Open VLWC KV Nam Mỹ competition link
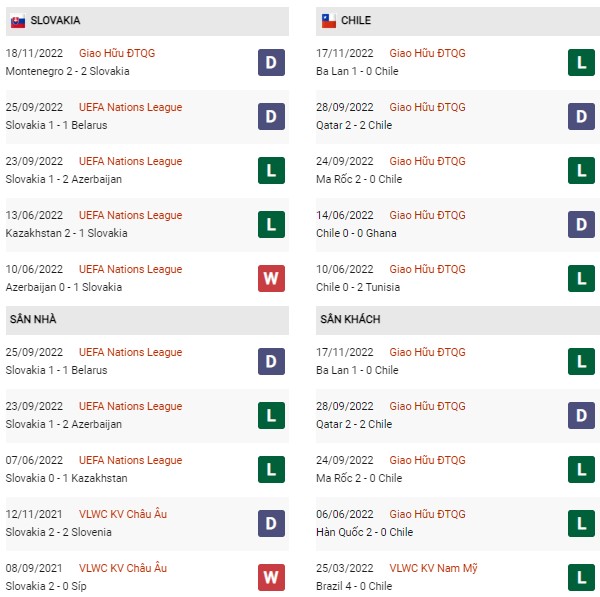 tap(433, 568)
